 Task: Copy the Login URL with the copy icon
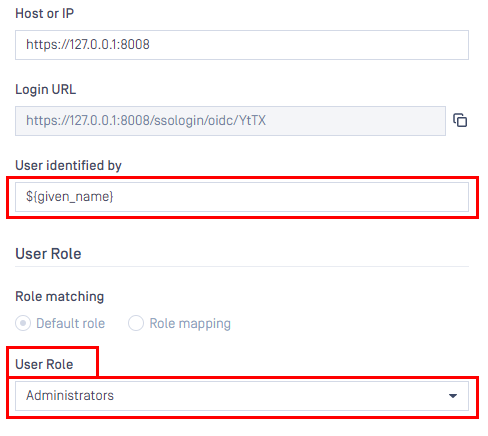pyautogui.click(x=460, y=120)
